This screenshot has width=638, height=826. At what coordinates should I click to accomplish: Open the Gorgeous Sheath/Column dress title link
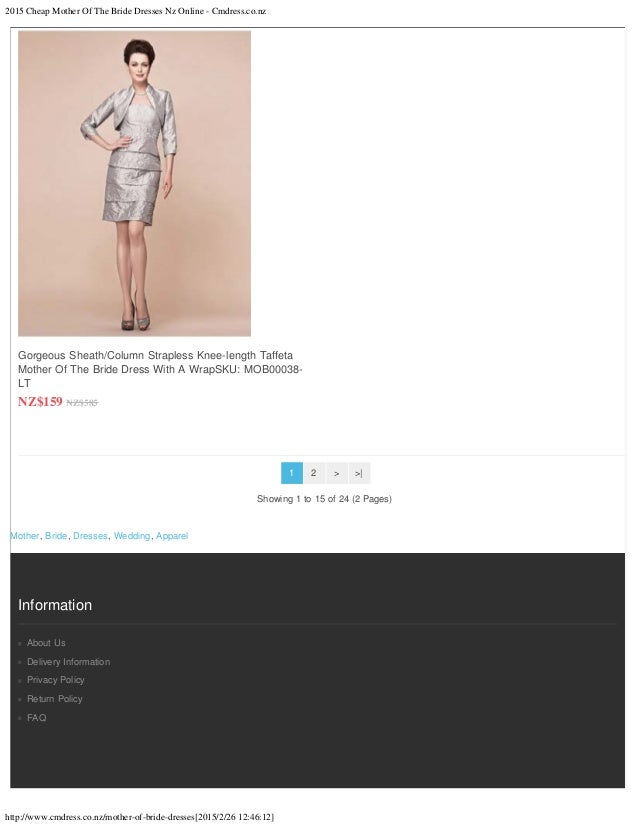160,369
